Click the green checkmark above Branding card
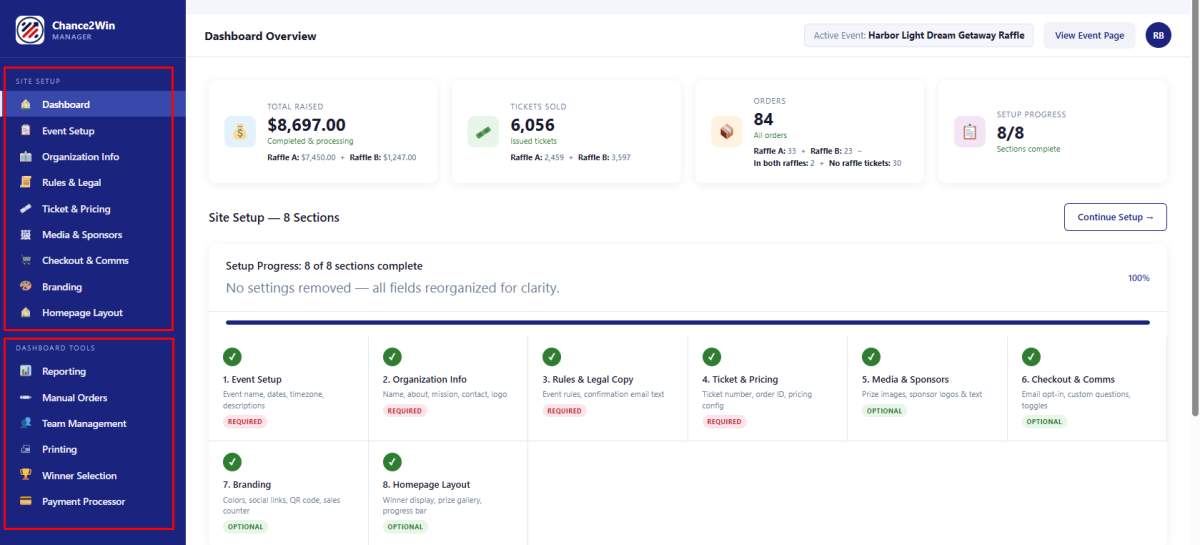 pyautogui.click(x=232, y=462)
